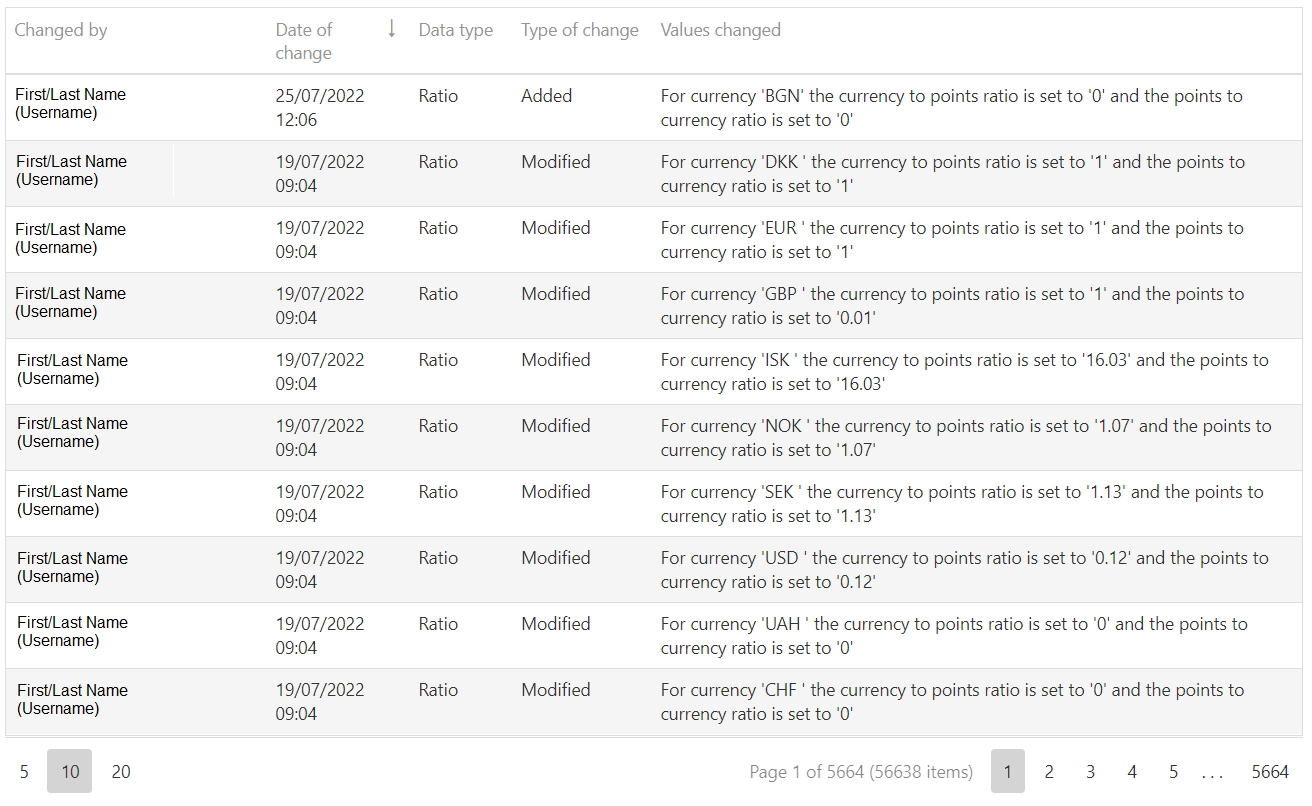The height and width of the screenshot is (806, 1312).
Task: Go to page 2
Action: click(1049, 771)
